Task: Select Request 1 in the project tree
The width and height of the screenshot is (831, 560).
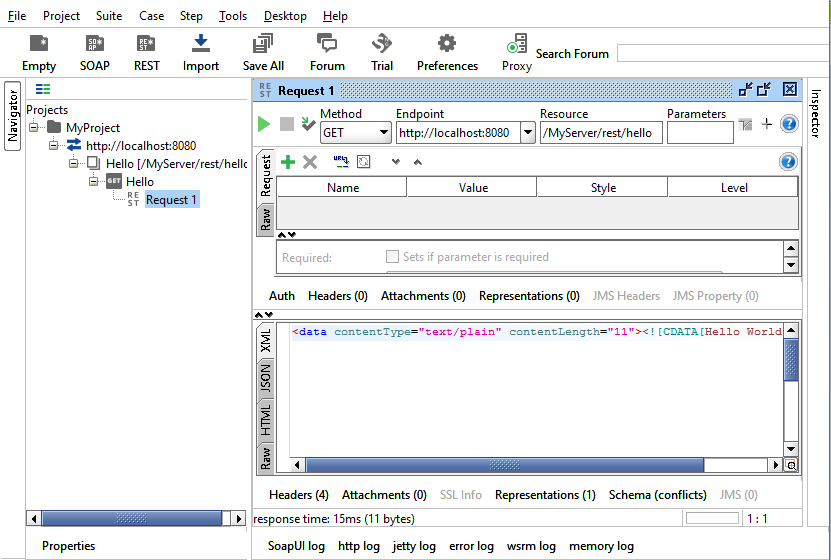Action: pos(171,200)
